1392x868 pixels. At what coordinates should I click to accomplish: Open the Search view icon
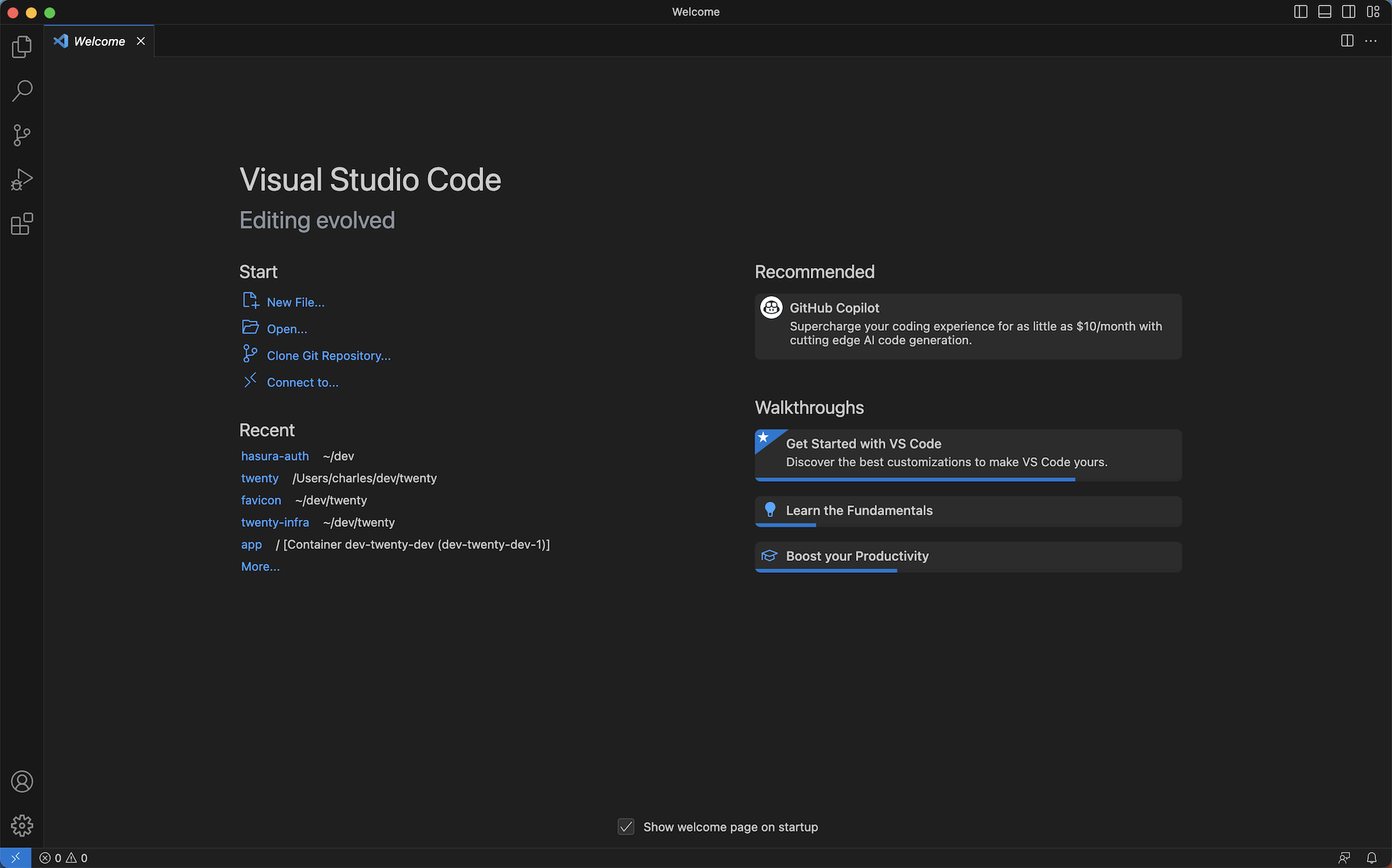point(22,90)
